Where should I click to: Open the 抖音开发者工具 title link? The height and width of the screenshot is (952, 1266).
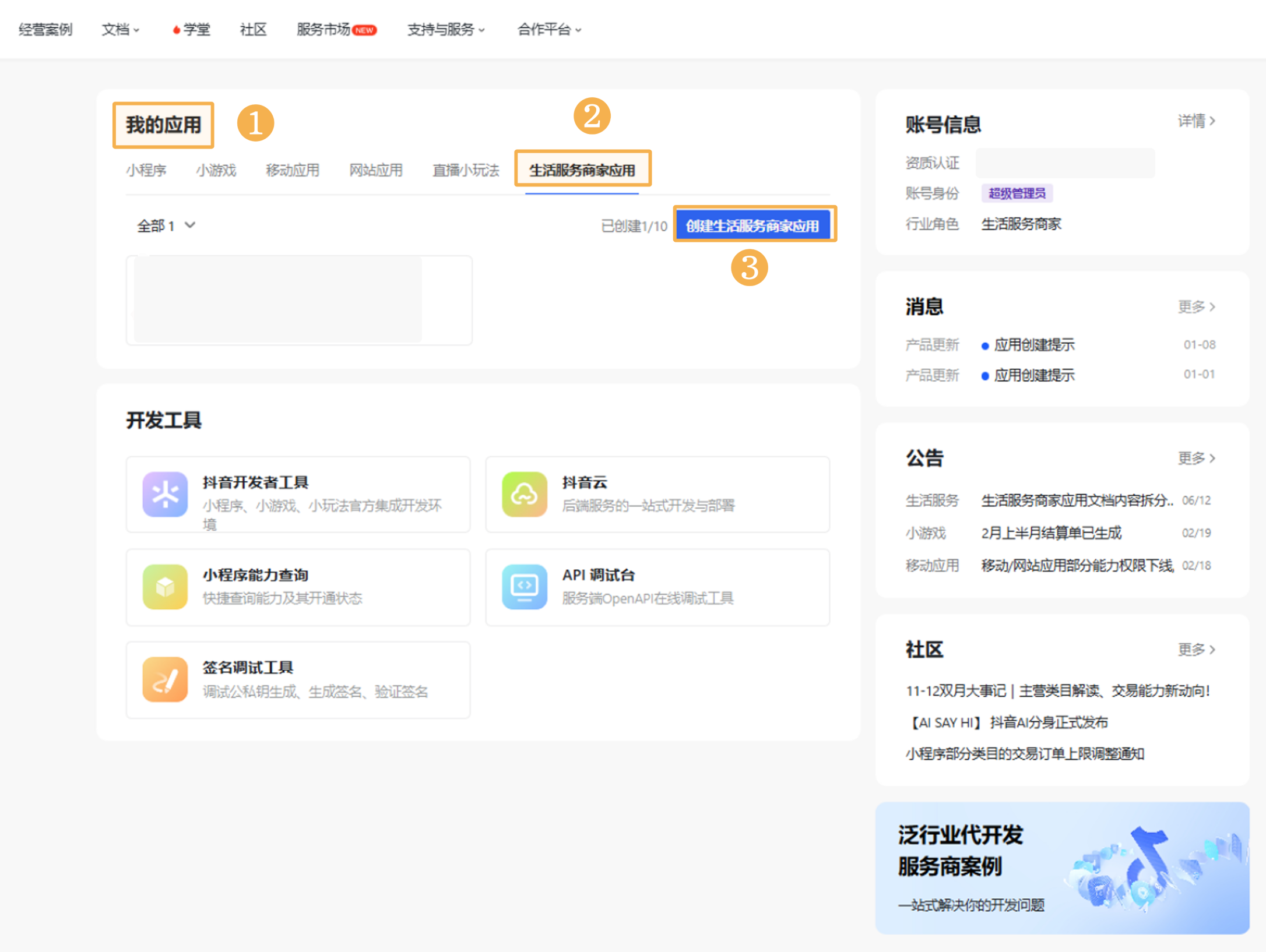(x=255, y=482)
